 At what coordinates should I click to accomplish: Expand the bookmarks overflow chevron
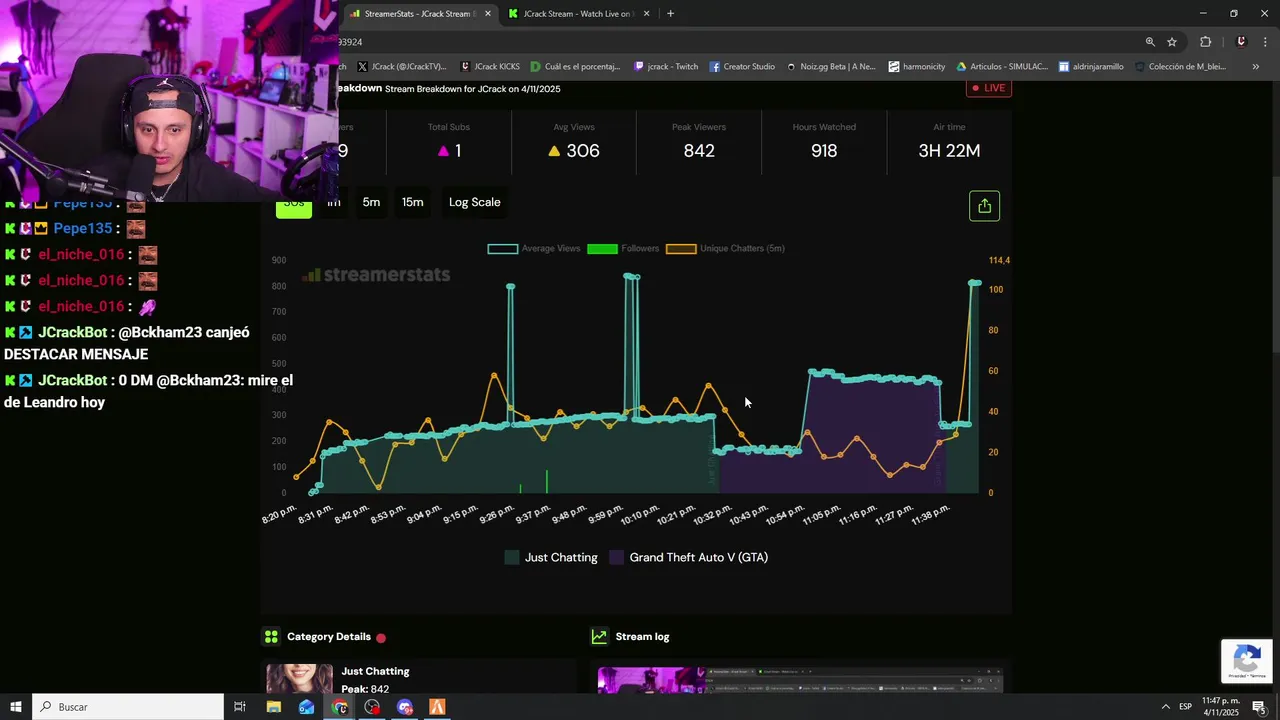tap(1255, 67)
